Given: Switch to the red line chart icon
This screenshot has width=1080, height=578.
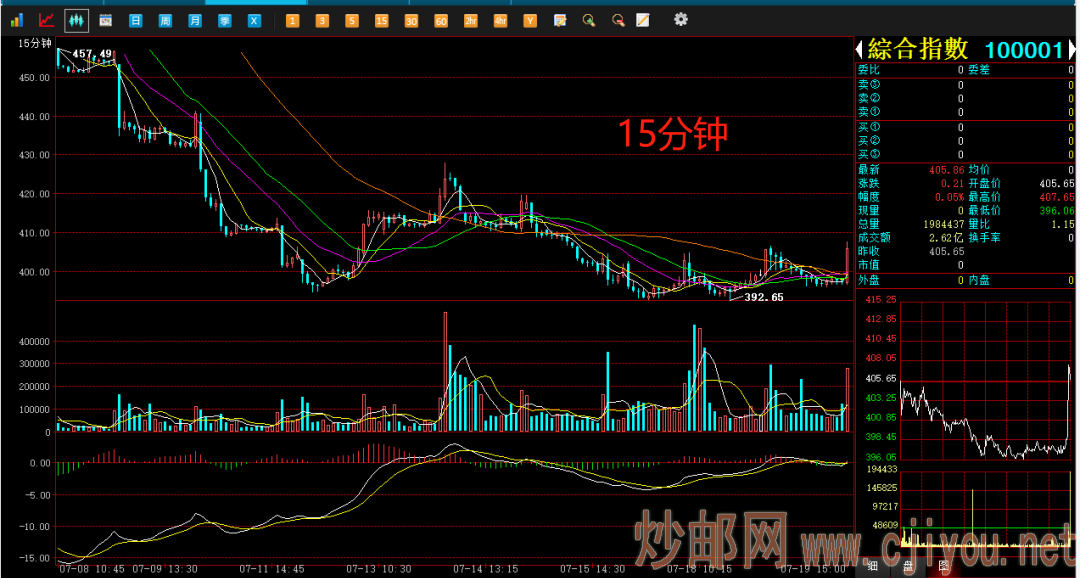Looking at the screenshot, I should (46, 21).
